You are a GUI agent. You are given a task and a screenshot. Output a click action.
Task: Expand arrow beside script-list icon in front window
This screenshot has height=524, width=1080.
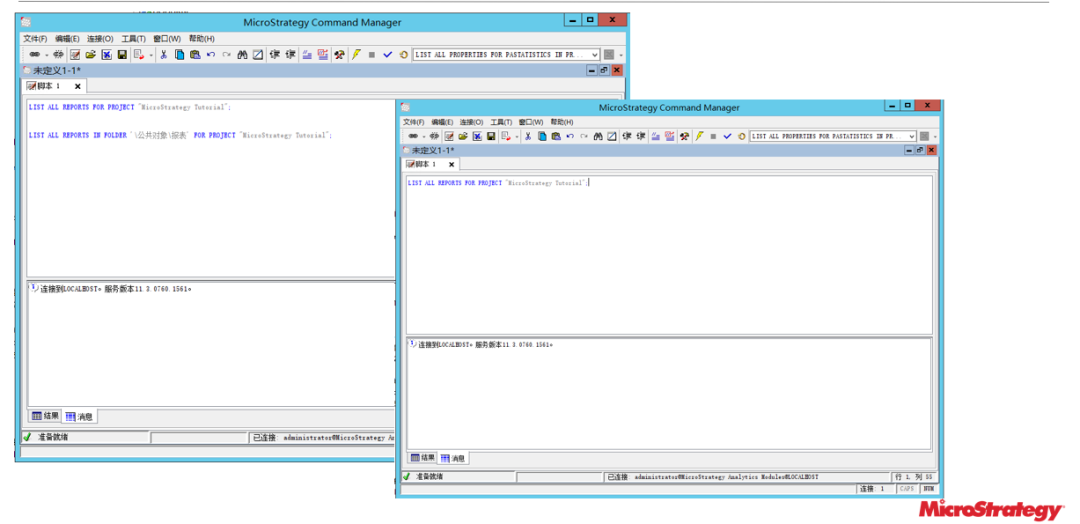coord(517,137)
